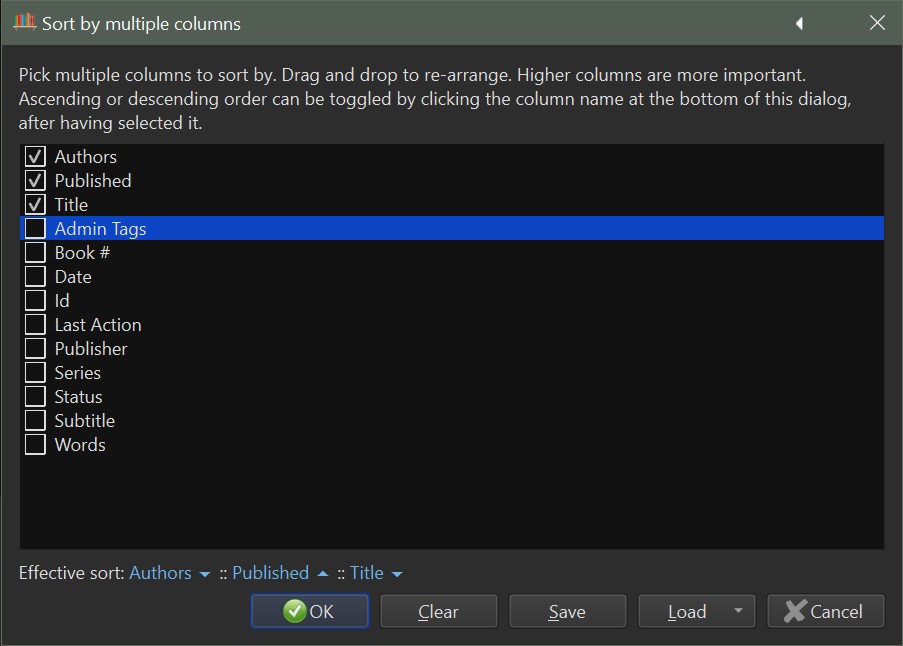Open the Load button dropdown arrow

tap(737, 611)
